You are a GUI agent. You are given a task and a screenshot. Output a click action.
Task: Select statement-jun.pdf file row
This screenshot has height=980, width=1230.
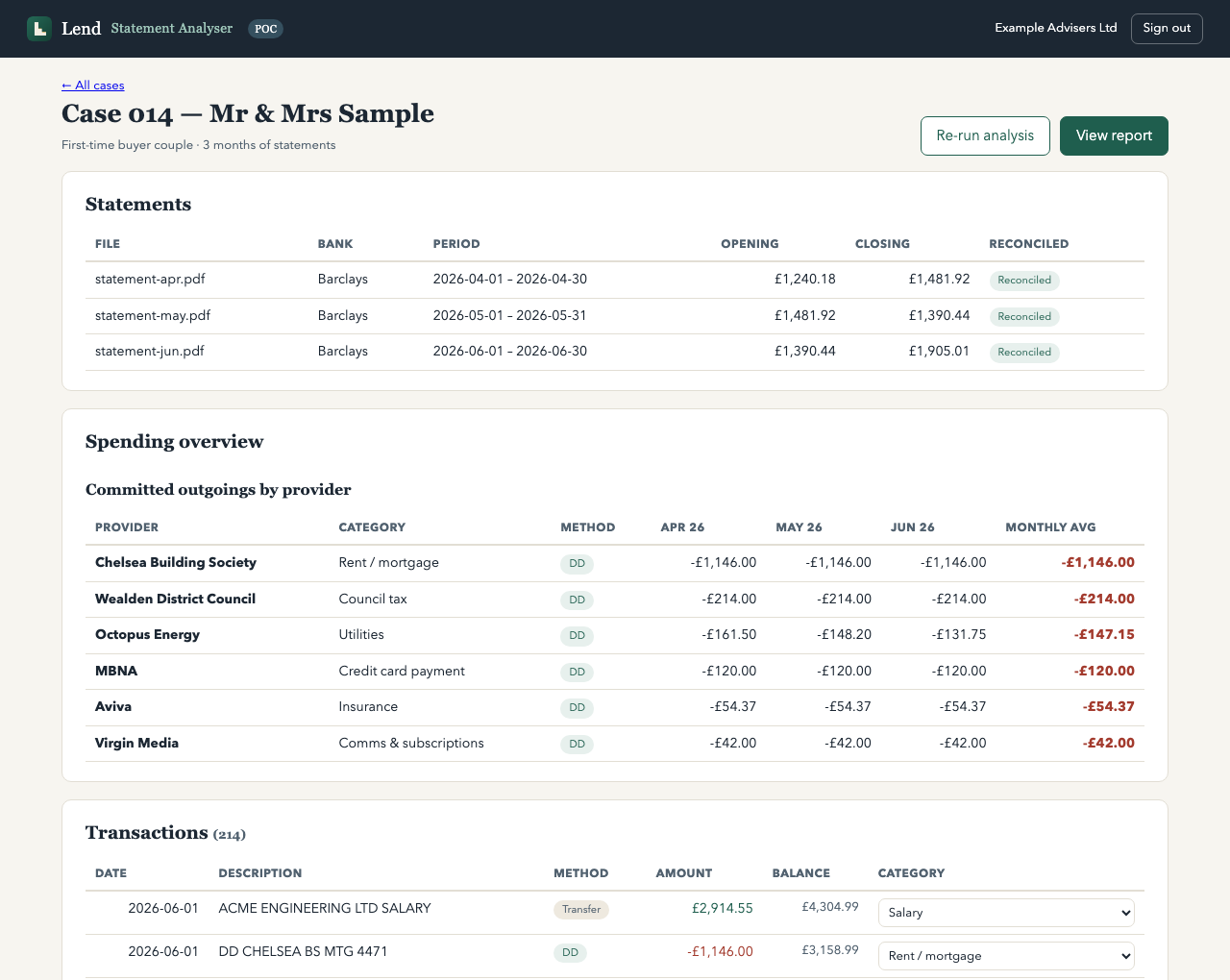[x=615, y=352]
